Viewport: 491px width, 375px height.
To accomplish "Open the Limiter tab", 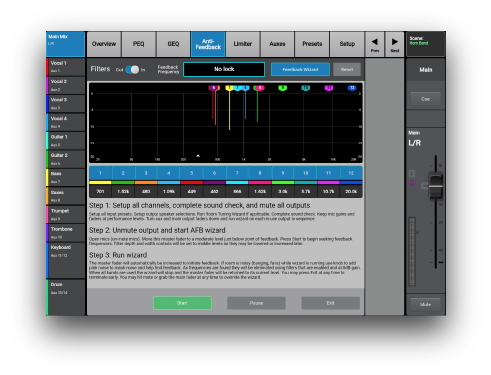I will [x=243, y=44].
